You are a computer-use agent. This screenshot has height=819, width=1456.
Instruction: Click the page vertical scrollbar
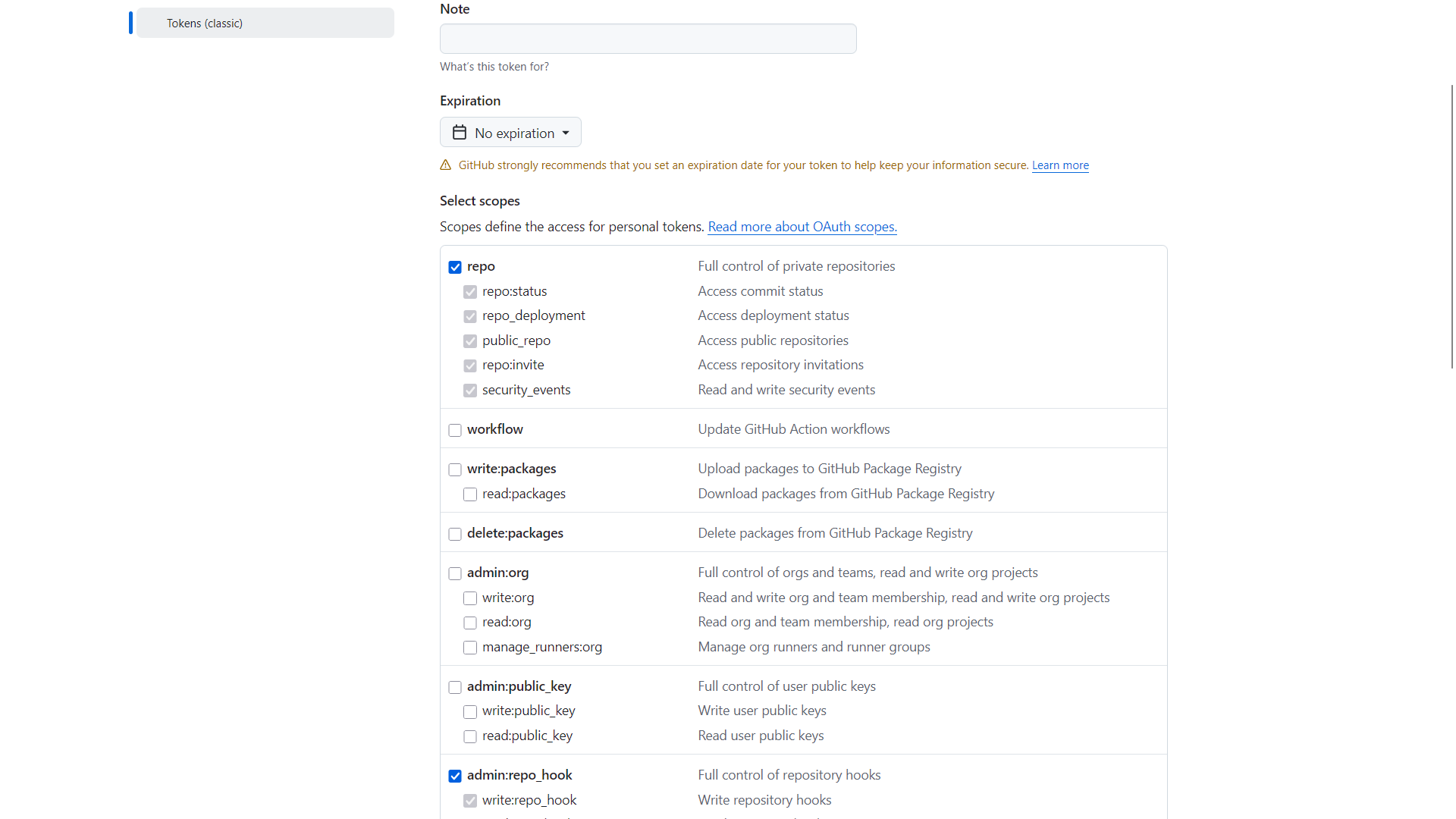(x=1451, y=227)
